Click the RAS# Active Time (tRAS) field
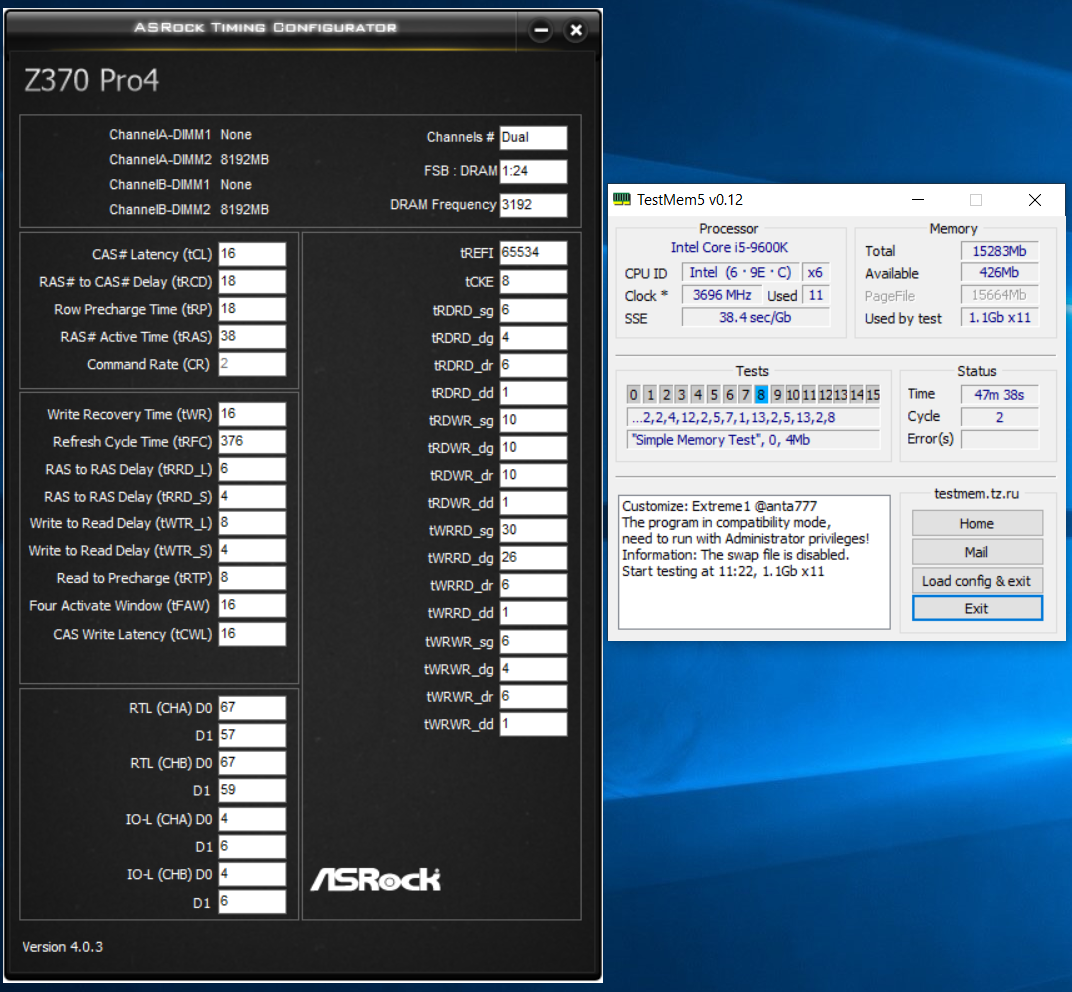 coord(252,336)
